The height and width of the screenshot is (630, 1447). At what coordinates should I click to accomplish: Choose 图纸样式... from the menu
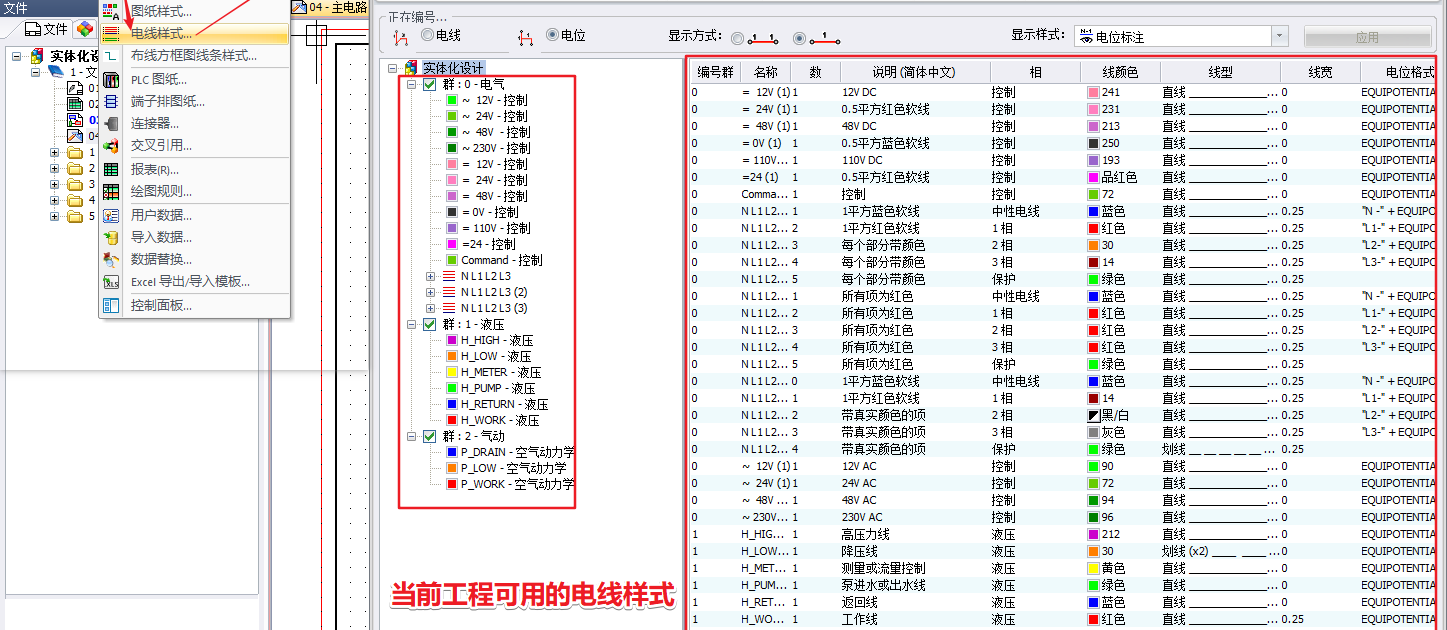pyautogui.click(x=194, y=12)
